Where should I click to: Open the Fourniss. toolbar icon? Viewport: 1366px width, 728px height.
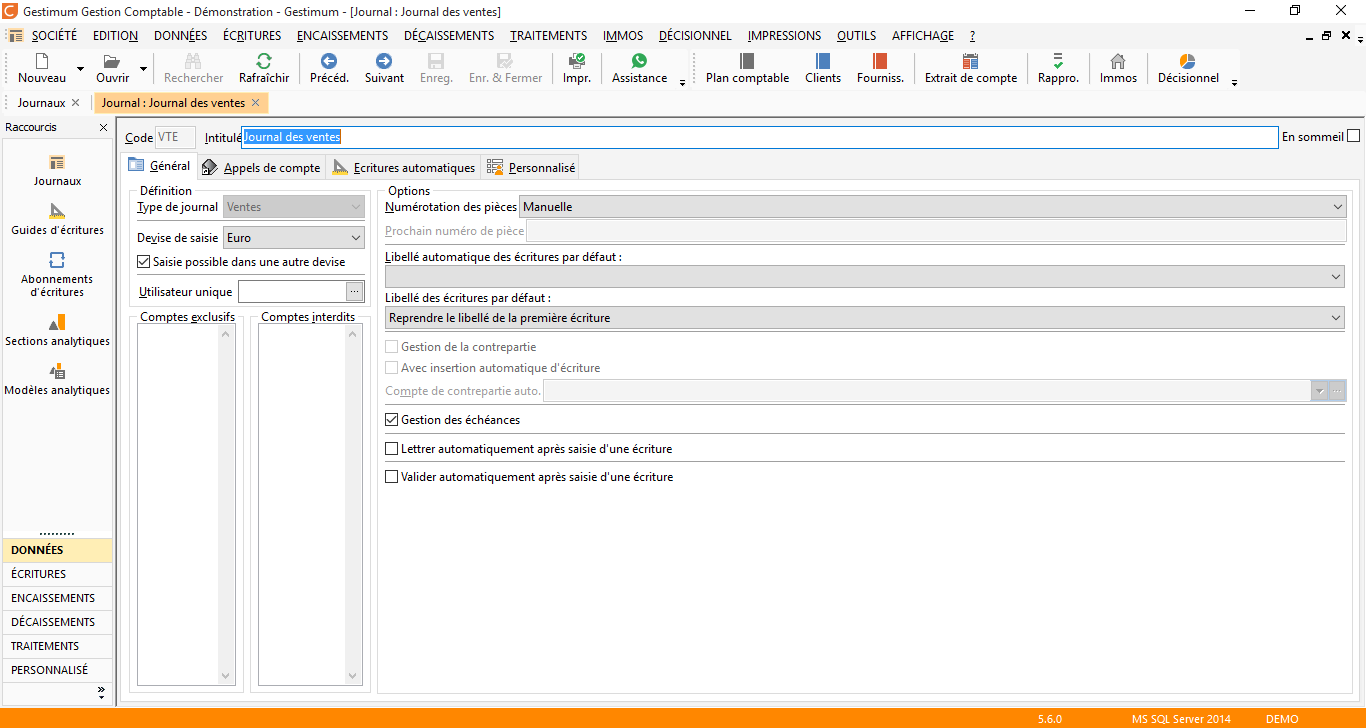(880, 61)
